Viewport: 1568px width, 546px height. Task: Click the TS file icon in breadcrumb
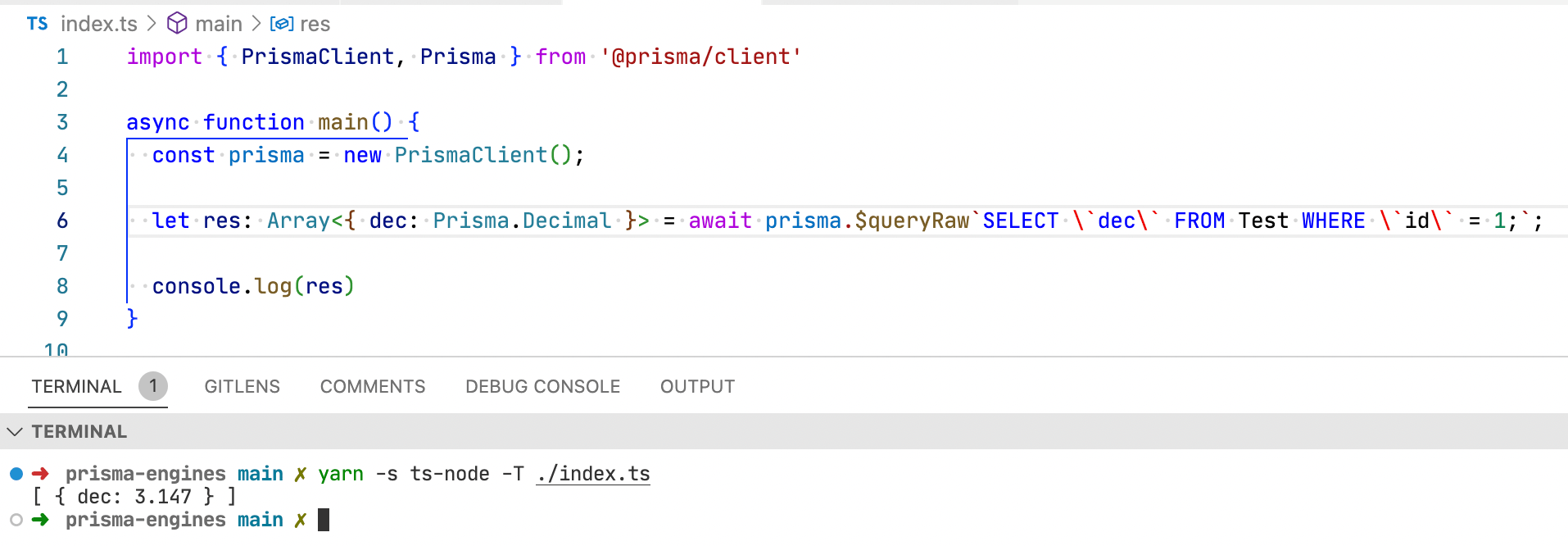click(38, 24)
